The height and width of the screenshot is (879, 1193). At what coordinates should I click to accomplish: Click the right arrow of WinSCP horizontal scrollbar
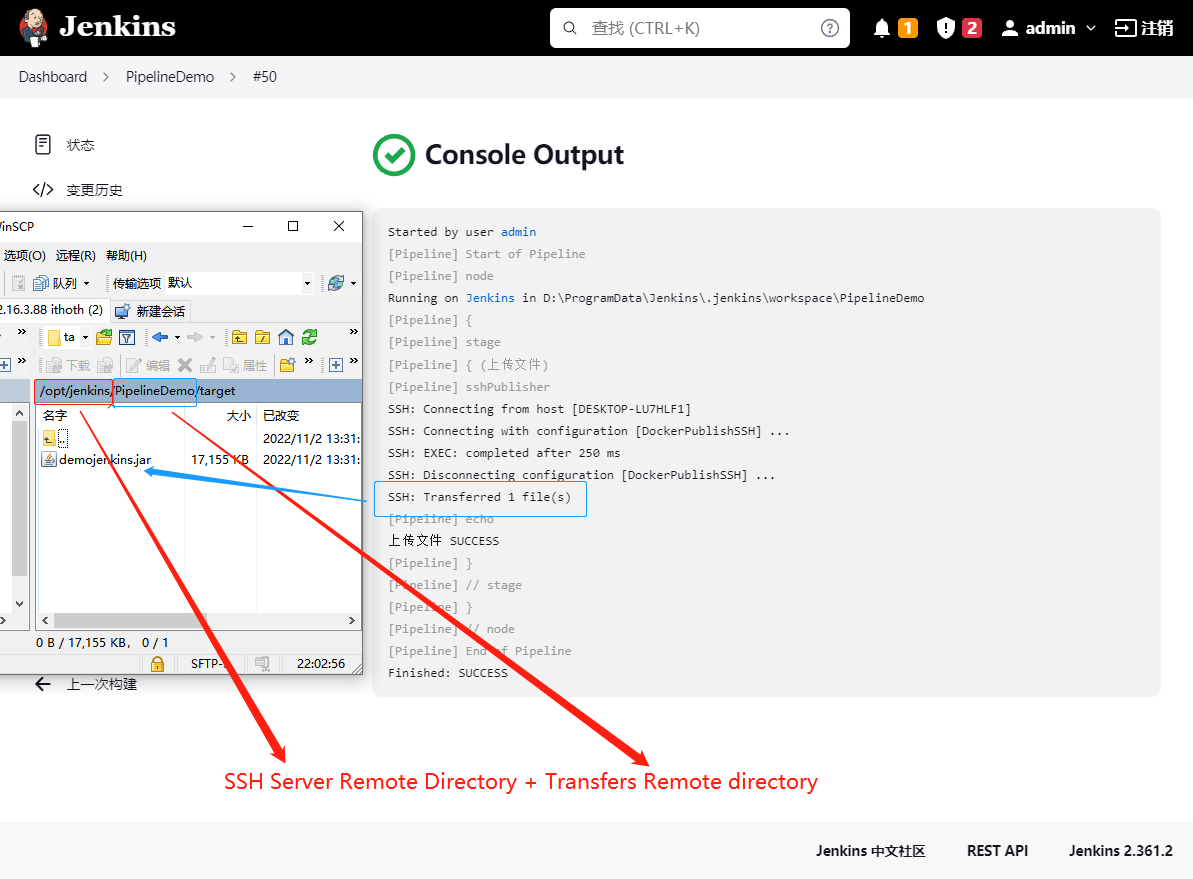[x=352, y=620]
